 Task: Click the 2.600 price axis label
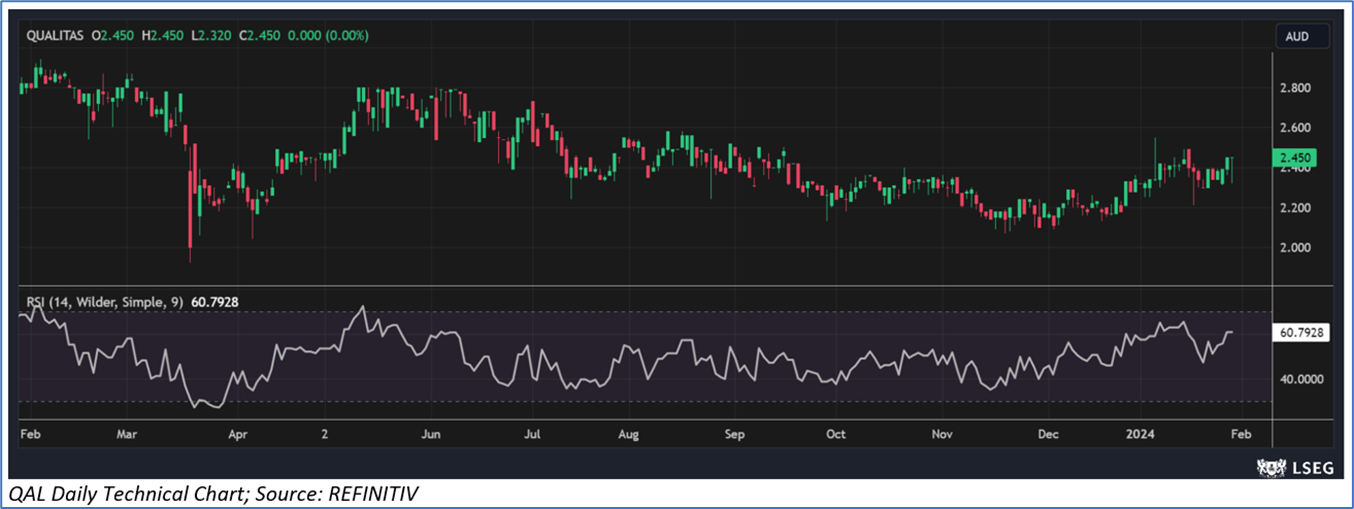click(1296, 128)
